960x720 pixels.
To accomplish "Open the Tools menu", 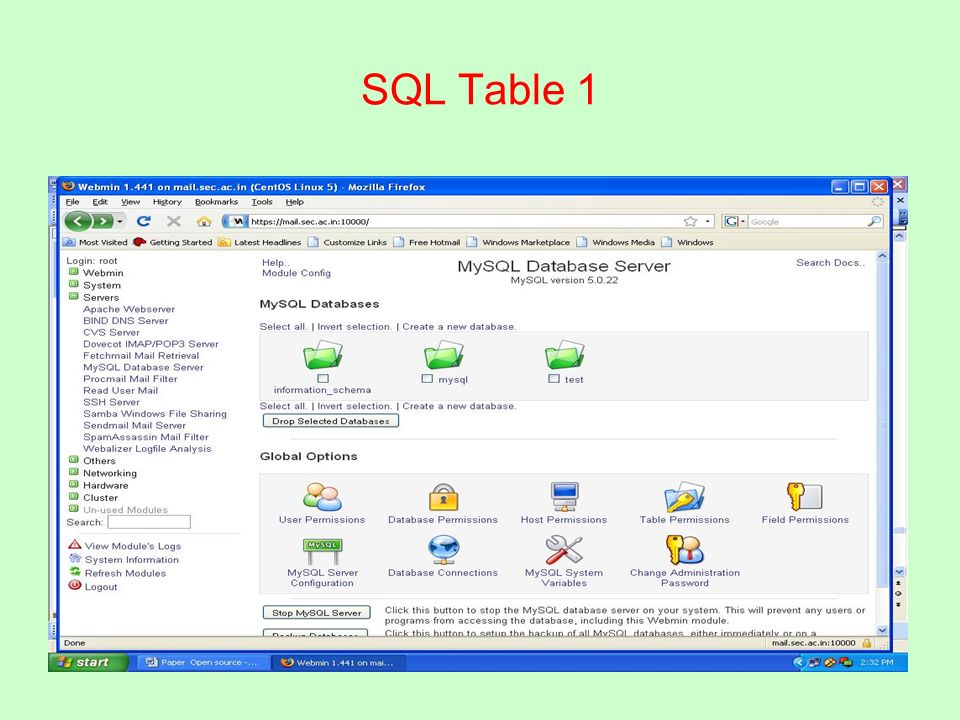I will pos(262,202).
